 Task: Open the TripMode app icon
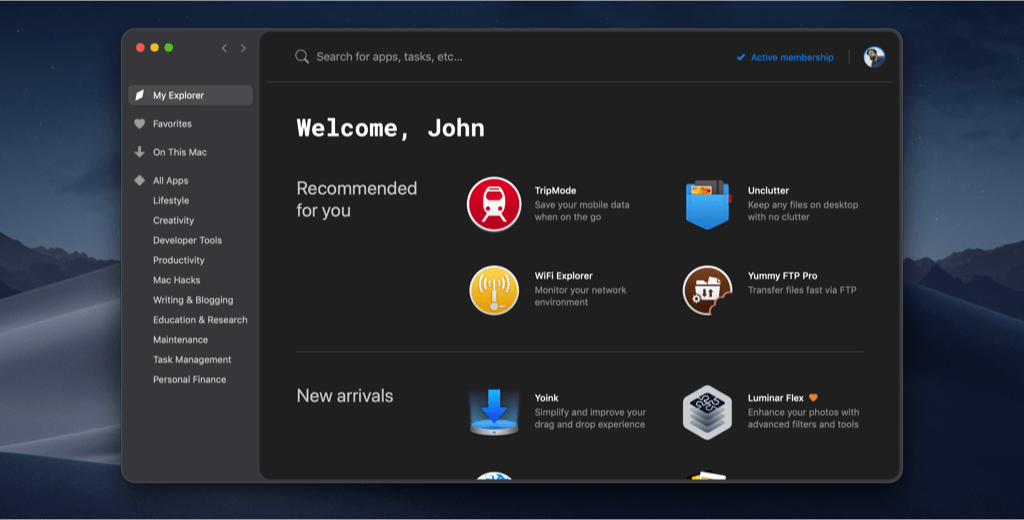tap(494, 204)
